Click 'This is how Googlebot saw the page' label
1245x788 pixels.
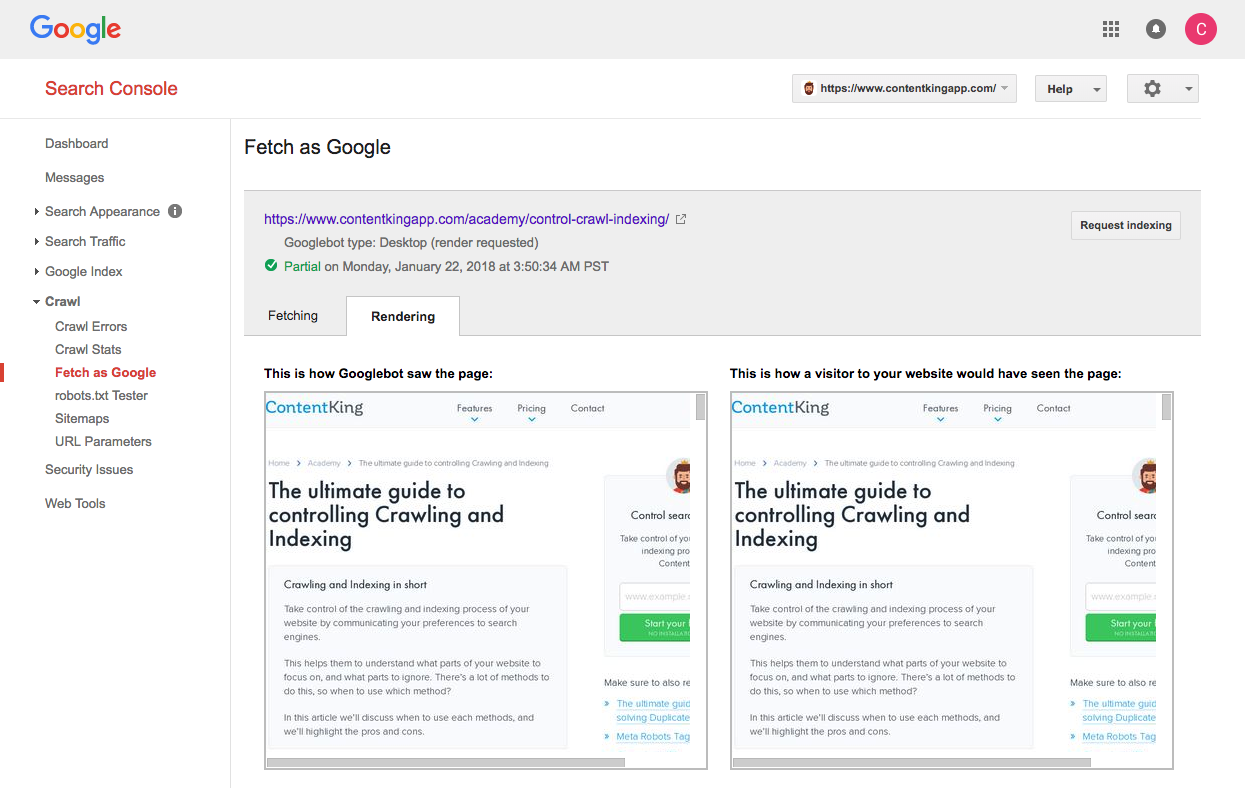378,373
